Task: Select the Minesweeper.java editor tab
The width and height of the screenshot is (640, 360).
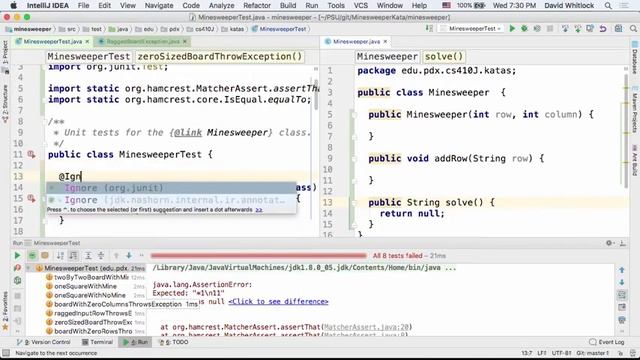Action: coord(356,42)
